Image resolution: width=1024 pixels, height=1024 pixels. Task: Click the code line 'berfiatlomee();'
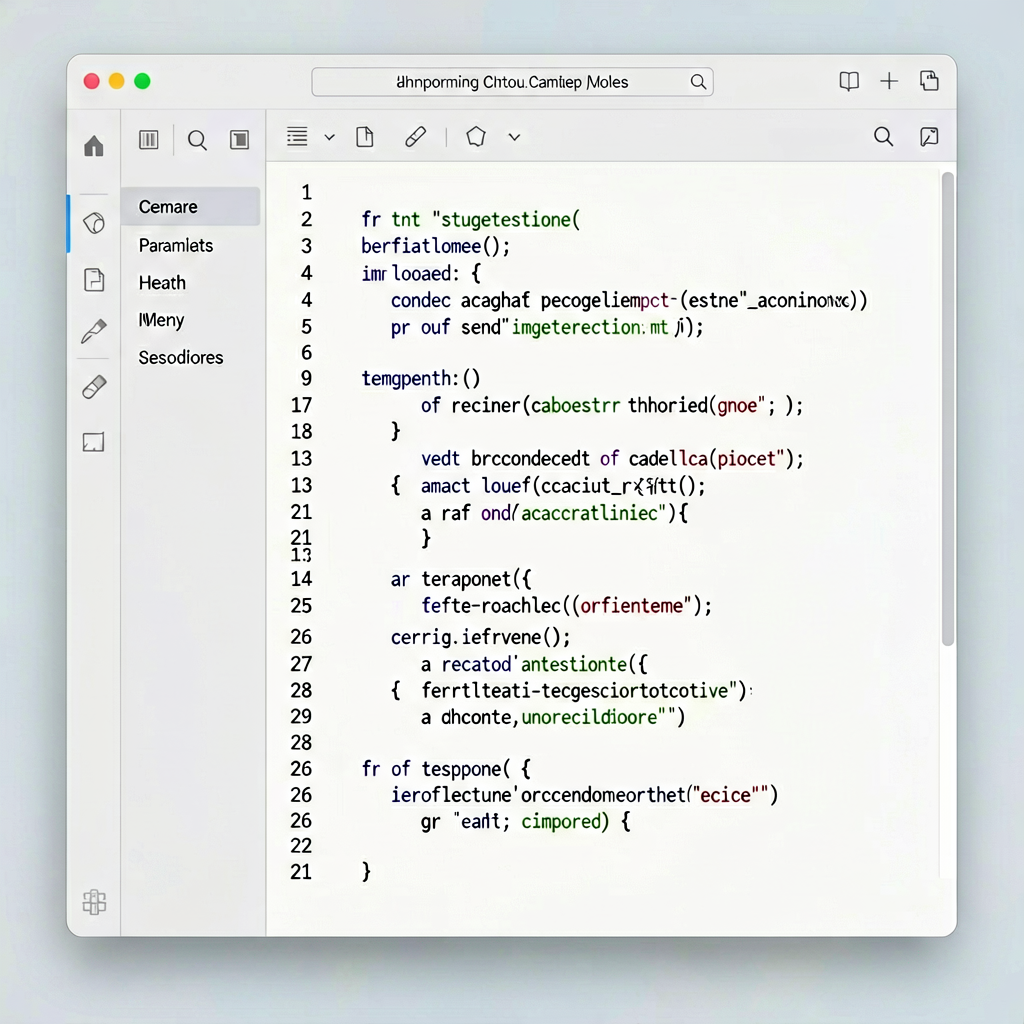click(436, 246)
